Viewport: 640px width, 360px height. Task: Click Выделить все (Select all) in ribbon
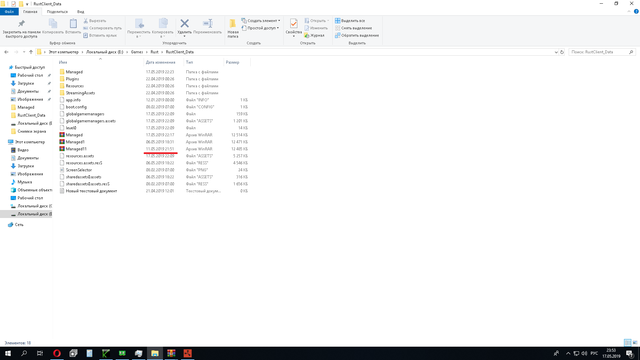coord(350,20)
